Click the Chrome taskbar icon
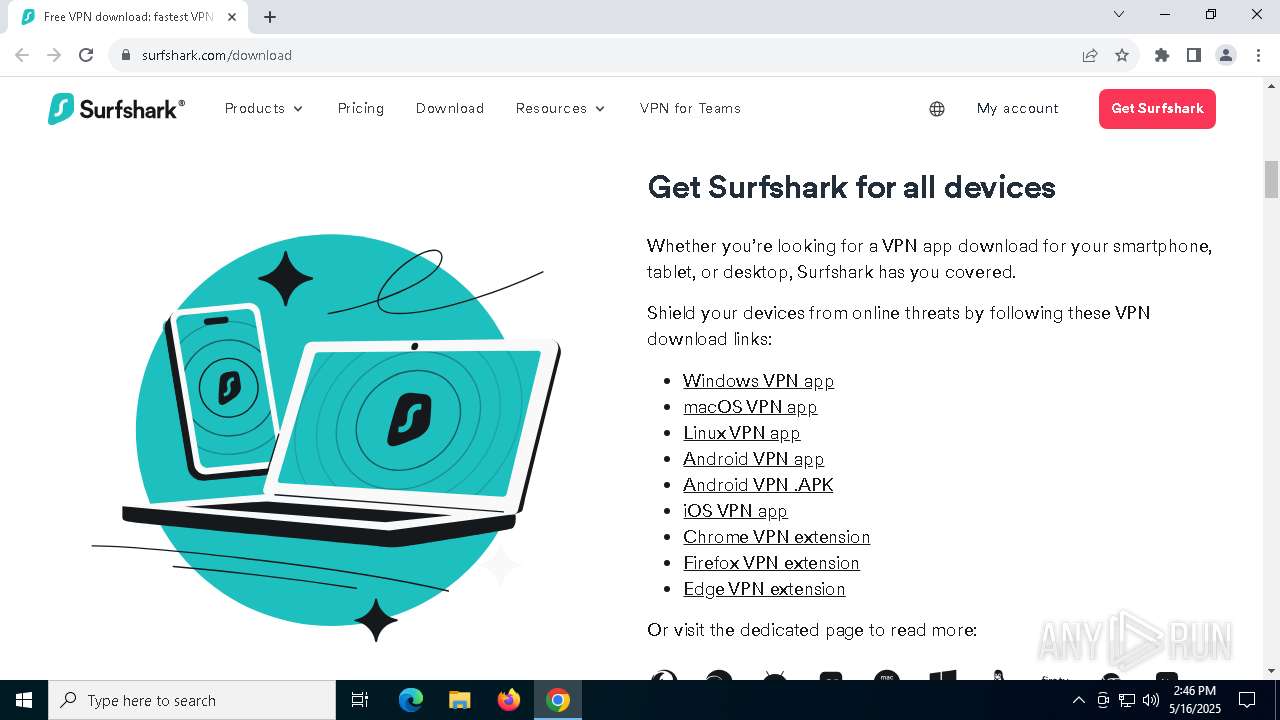The height and width of the screenshot is (720, 1280). [558, 700]
